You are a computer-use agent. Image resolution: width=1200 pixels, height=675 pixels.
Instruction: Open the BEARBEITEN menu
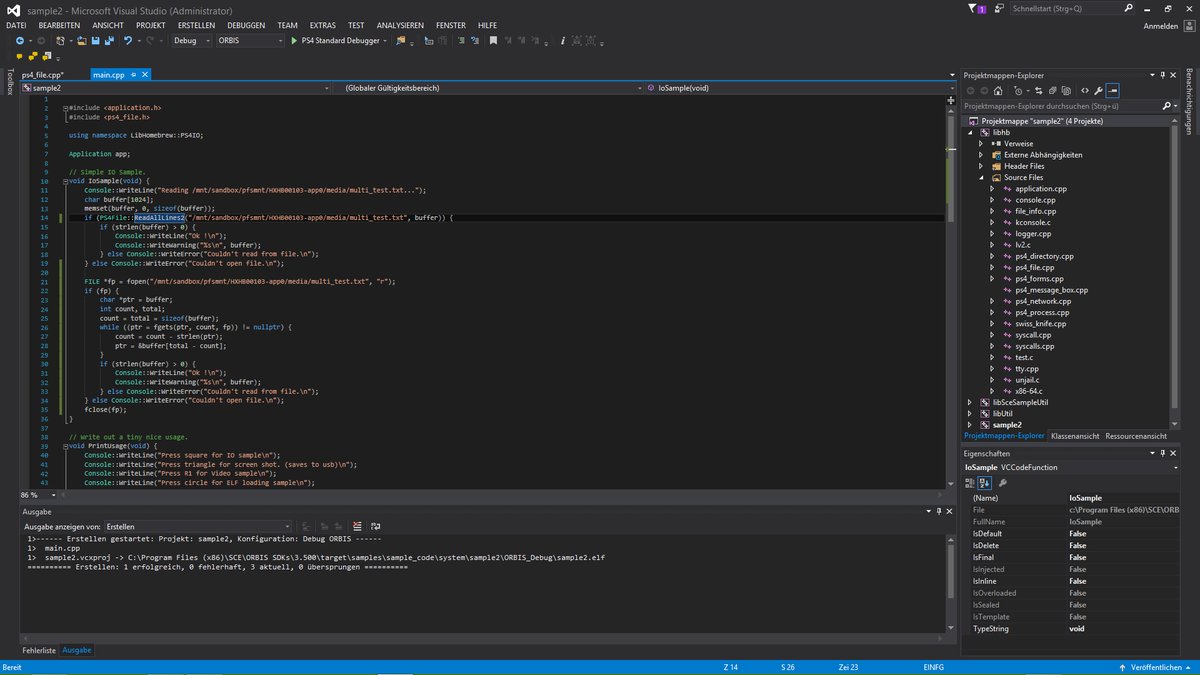[59, 24]
